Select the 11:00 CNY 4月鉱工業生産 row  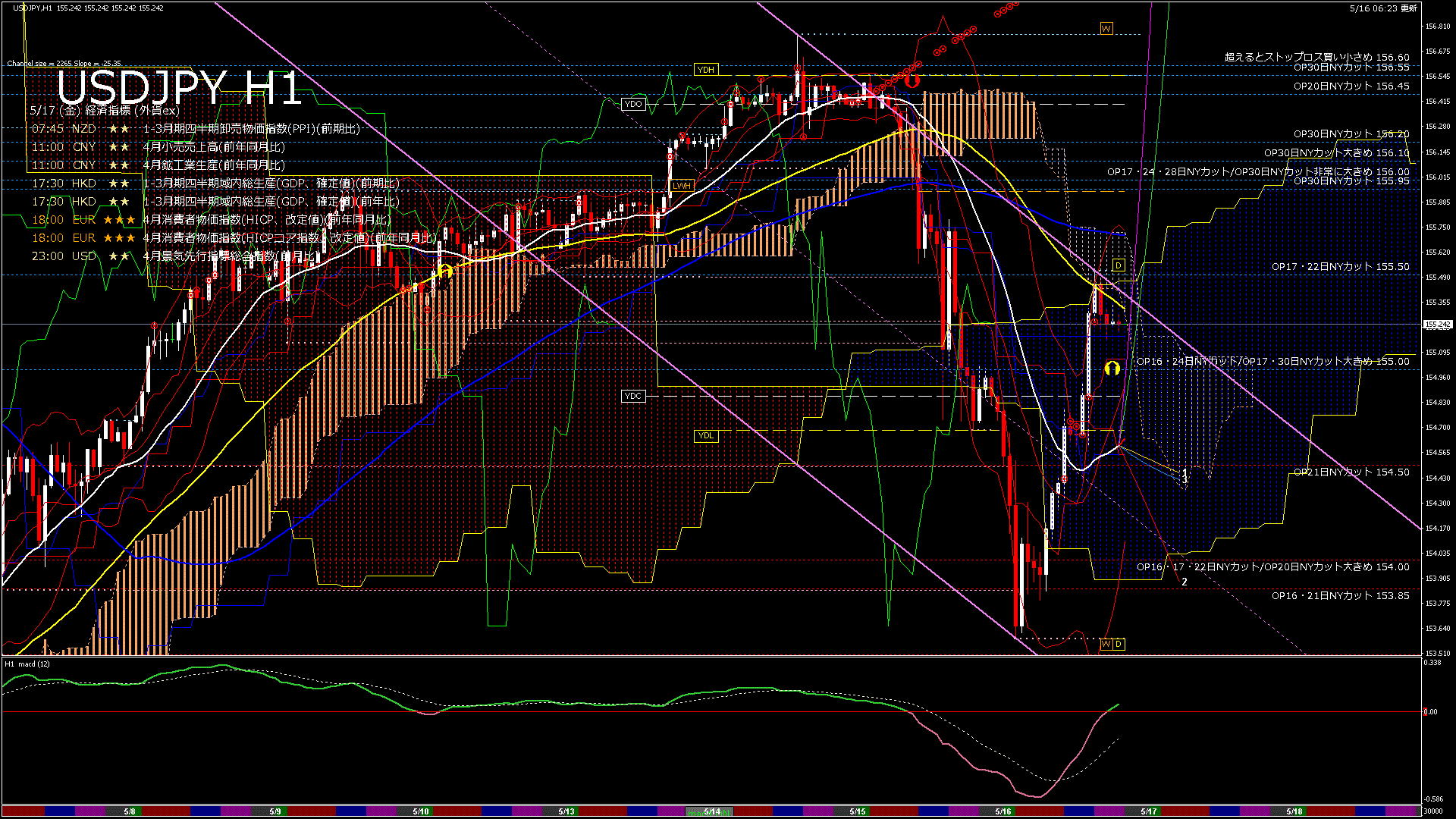[x=158, y=165]
